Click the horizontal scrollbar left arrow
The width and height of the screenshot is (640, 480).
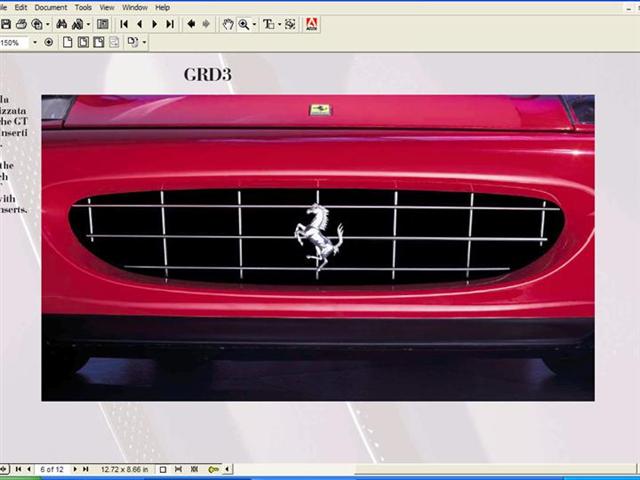(227, 469)
